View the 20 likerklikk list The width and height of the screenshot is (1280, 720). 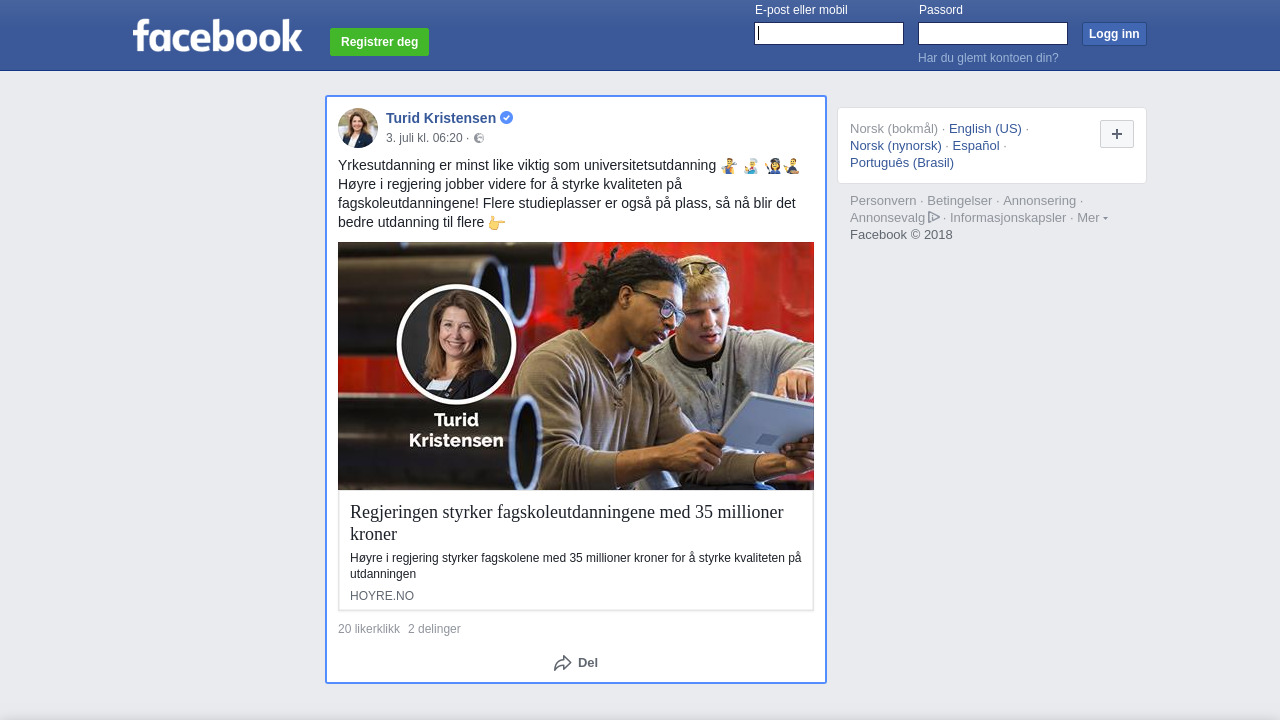click(x=369, y=629)
